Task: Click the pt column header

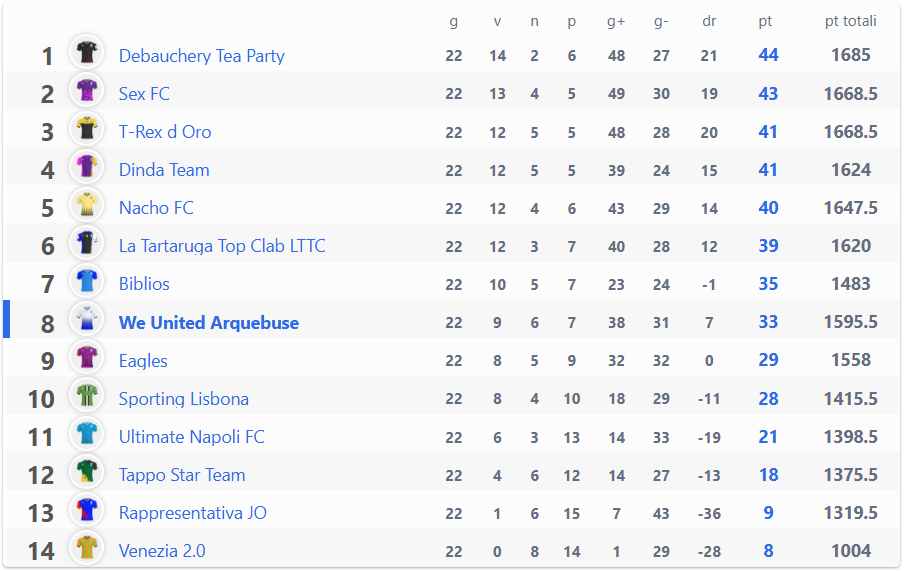Action: pos(765,21)
